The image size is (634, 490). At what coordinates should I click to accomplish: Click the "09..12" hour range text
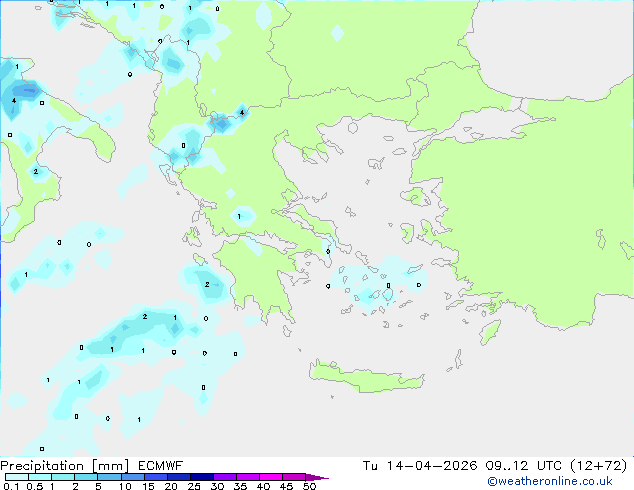507,466
